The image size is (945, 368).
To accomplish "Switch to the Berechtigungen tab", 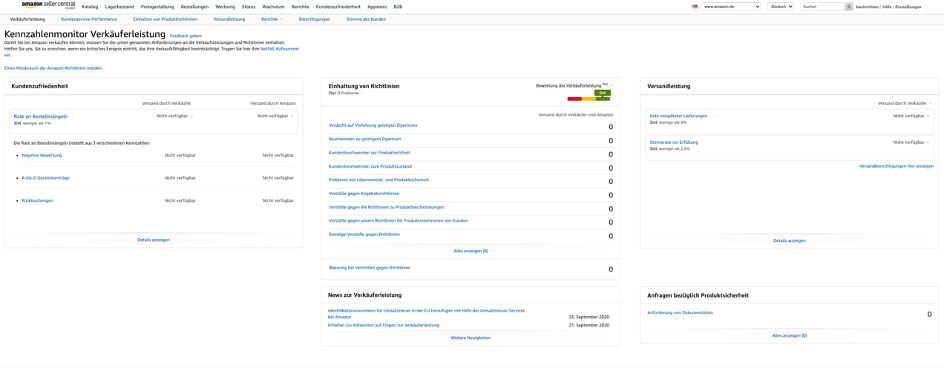I will click(x=315, y=19).
